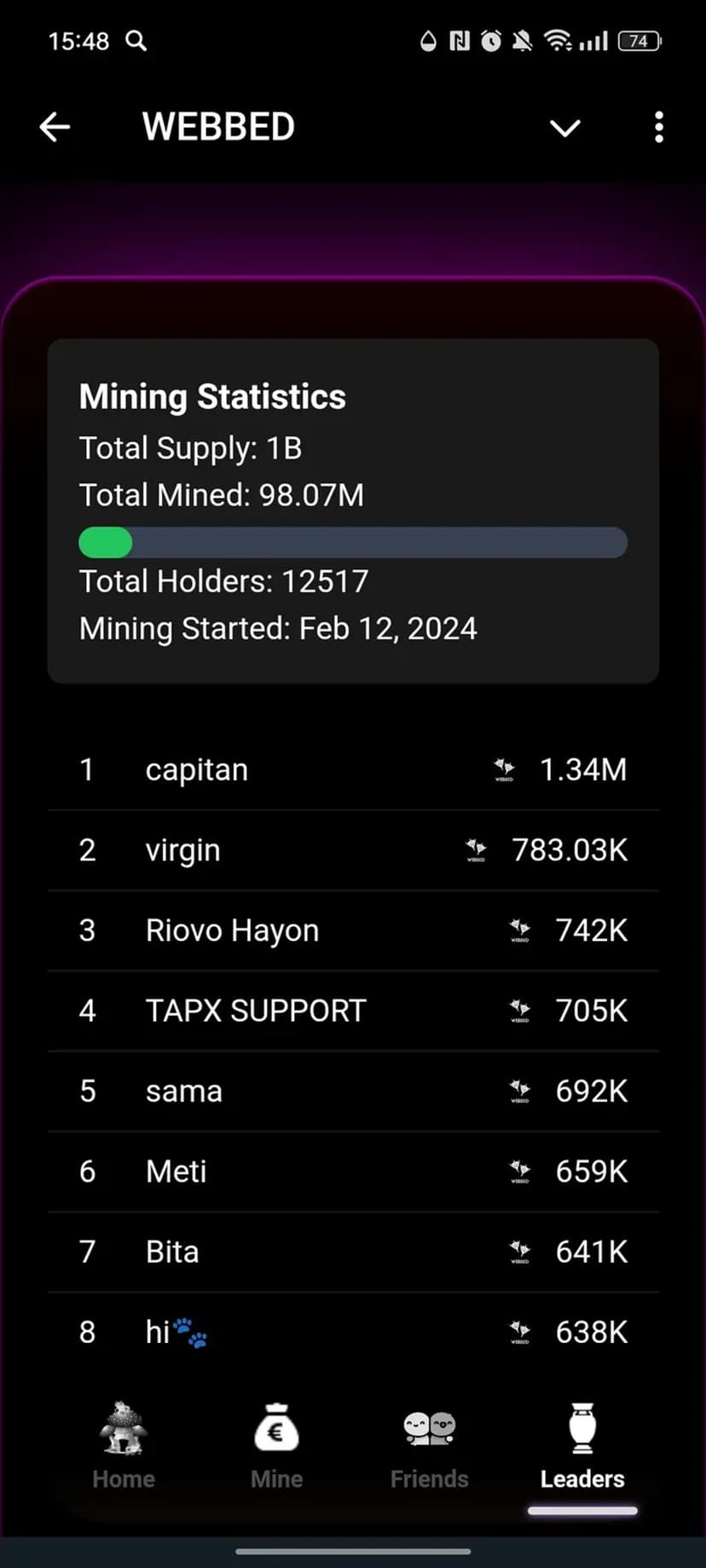Select the Mining Statistics card heading
This screenshot has width=706, height=1568.
click(x=212, y=397)
